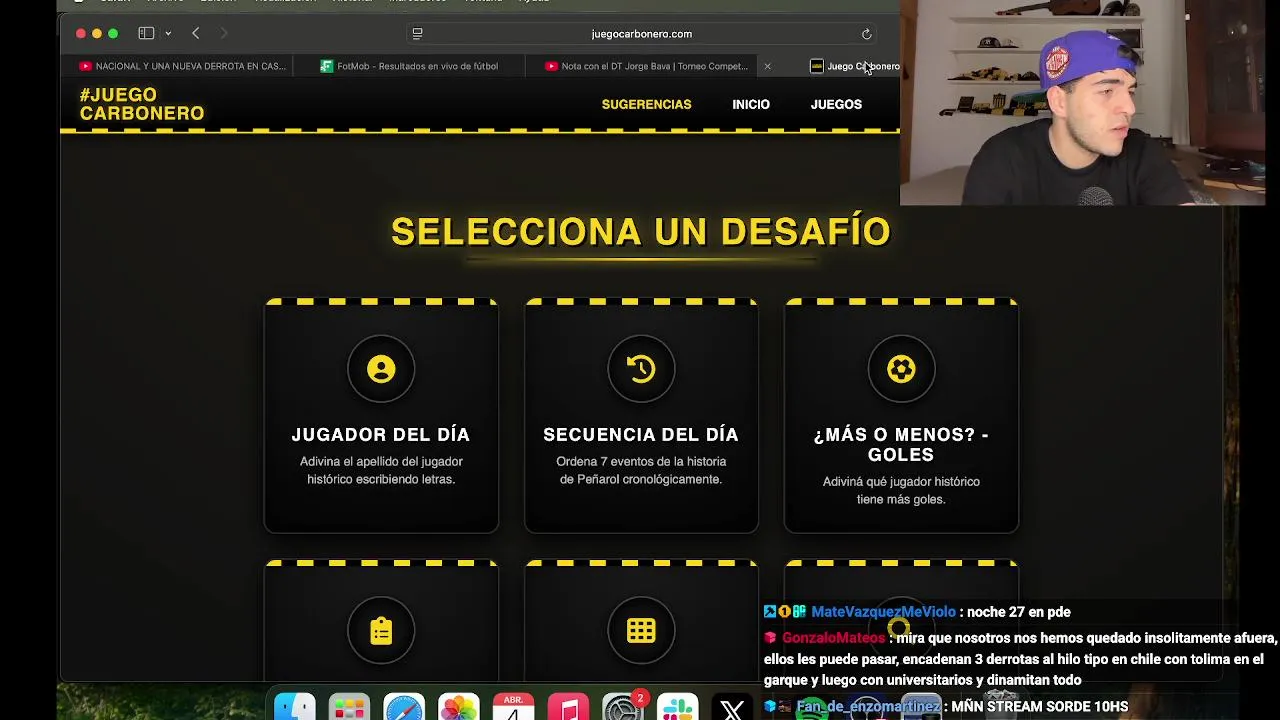The width and height of the screenshot is (1280, 720).
Task: Open Launchpad in the Dock
Action: [x=349, y=708]
